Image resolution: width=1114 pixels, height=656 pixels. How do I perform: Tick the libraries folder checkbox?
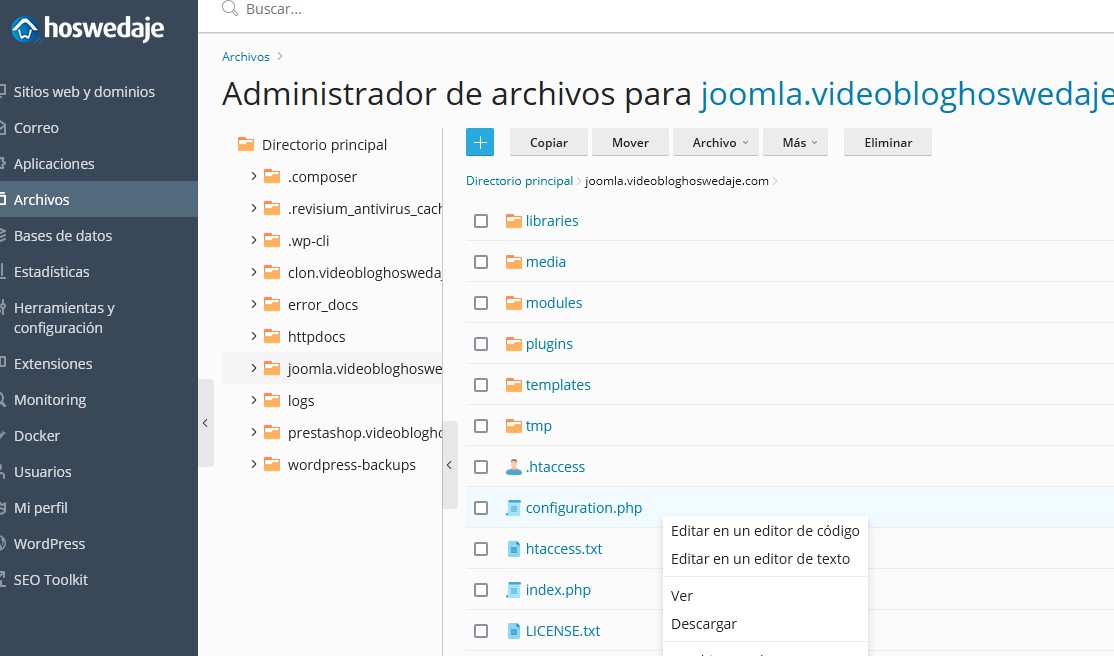tap(481, 221)
